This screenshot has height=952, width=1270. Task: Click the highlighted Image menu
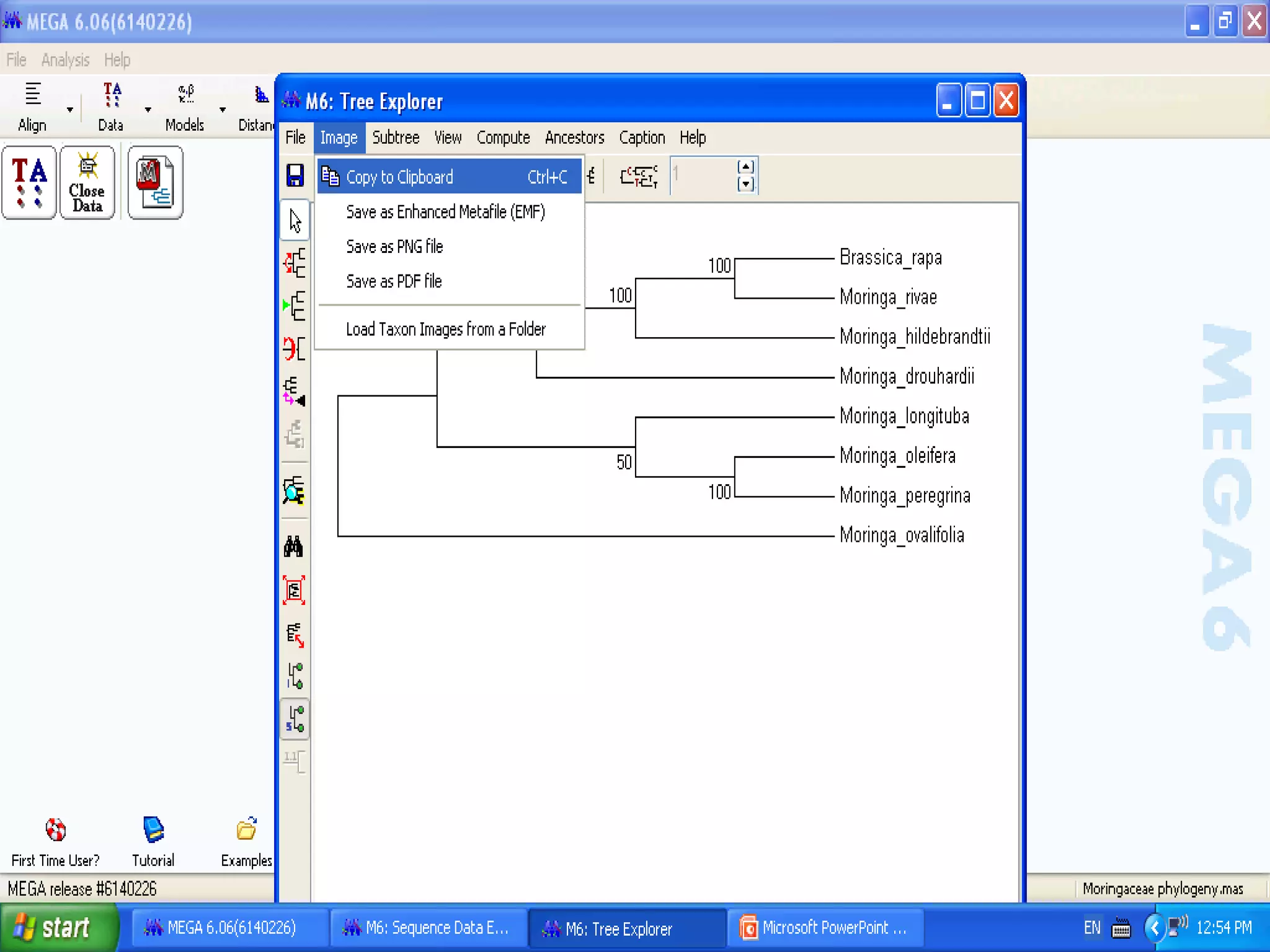tap(339, 138)
